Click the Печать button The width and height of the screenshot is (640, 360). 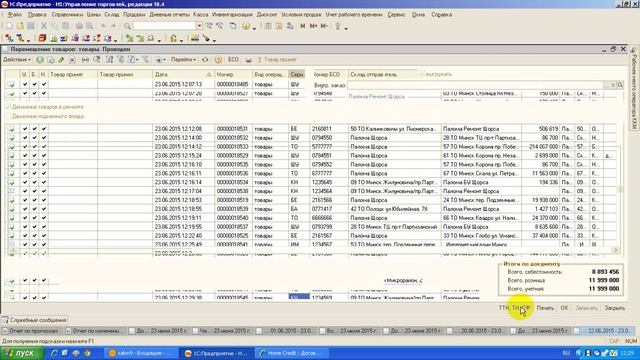click(x=545, y=308)
